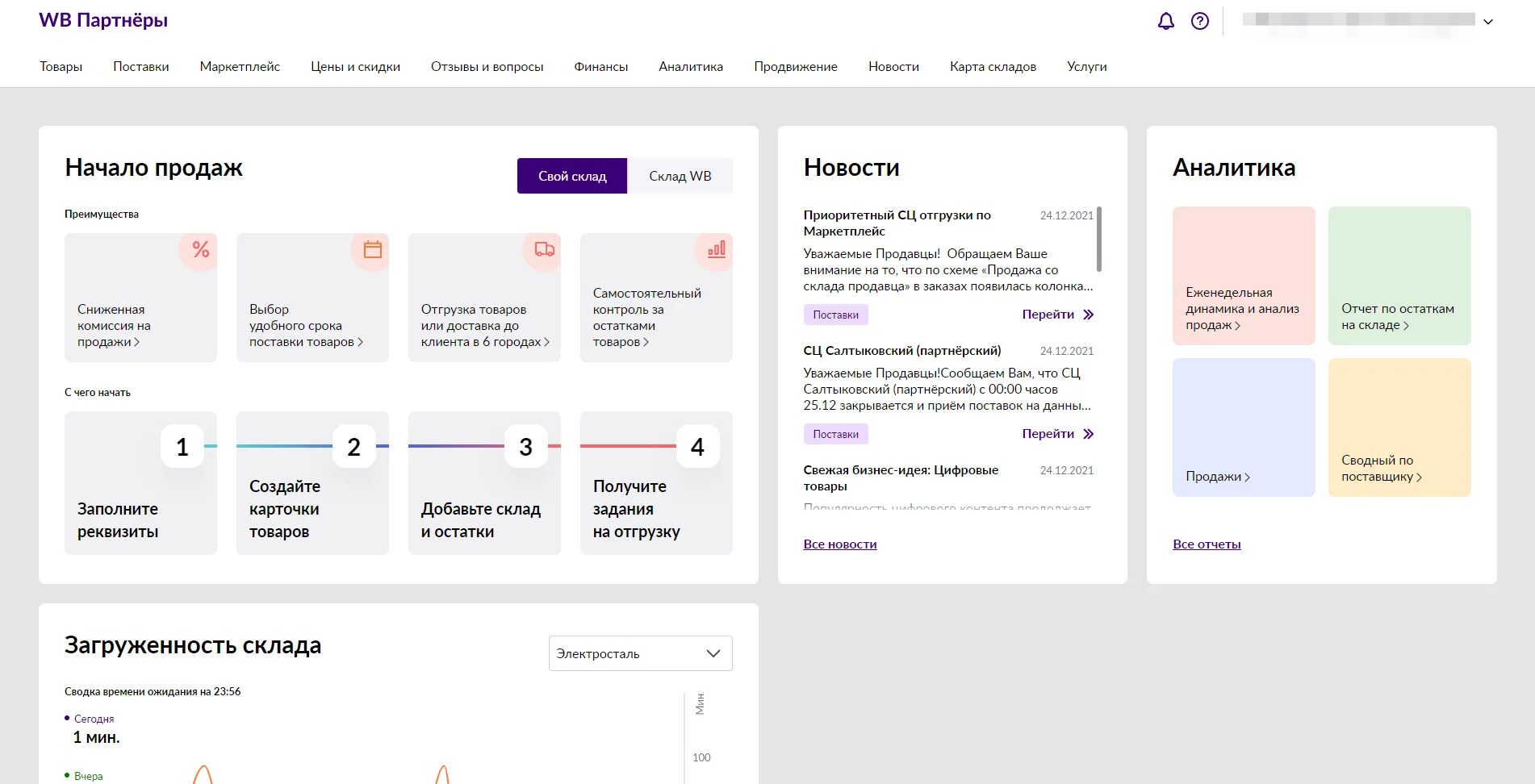Click Поставки tag under Приоритетный СЦ news

835,315
